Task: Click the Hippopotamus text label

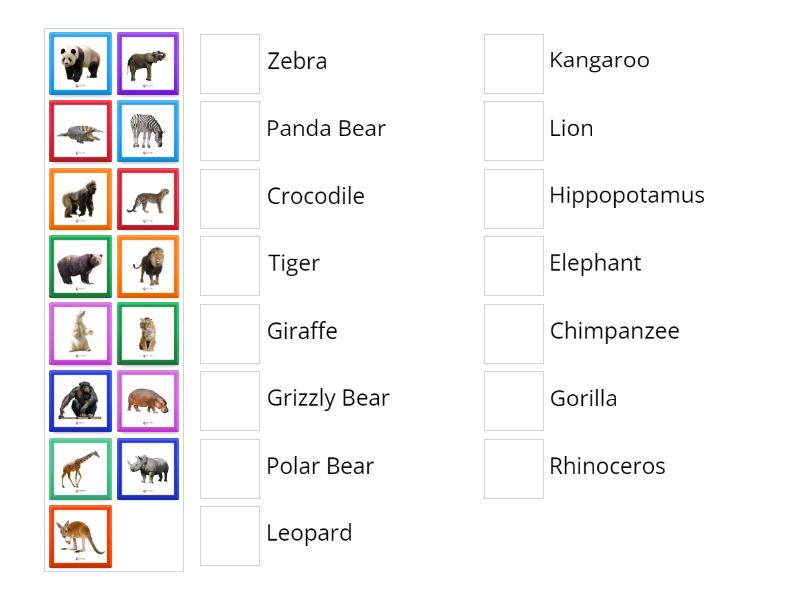Action: pyautogui.click(x=626, y=195)
